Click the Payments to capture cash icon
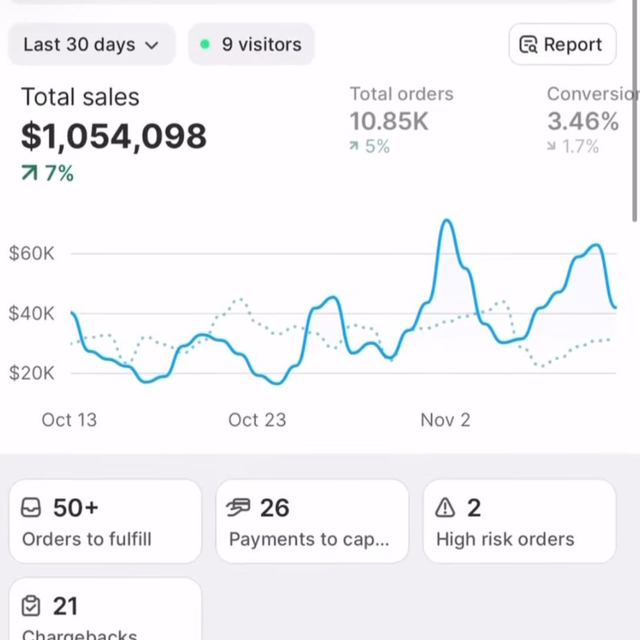This screenshot has height=640, width=640. click(239, 508)
